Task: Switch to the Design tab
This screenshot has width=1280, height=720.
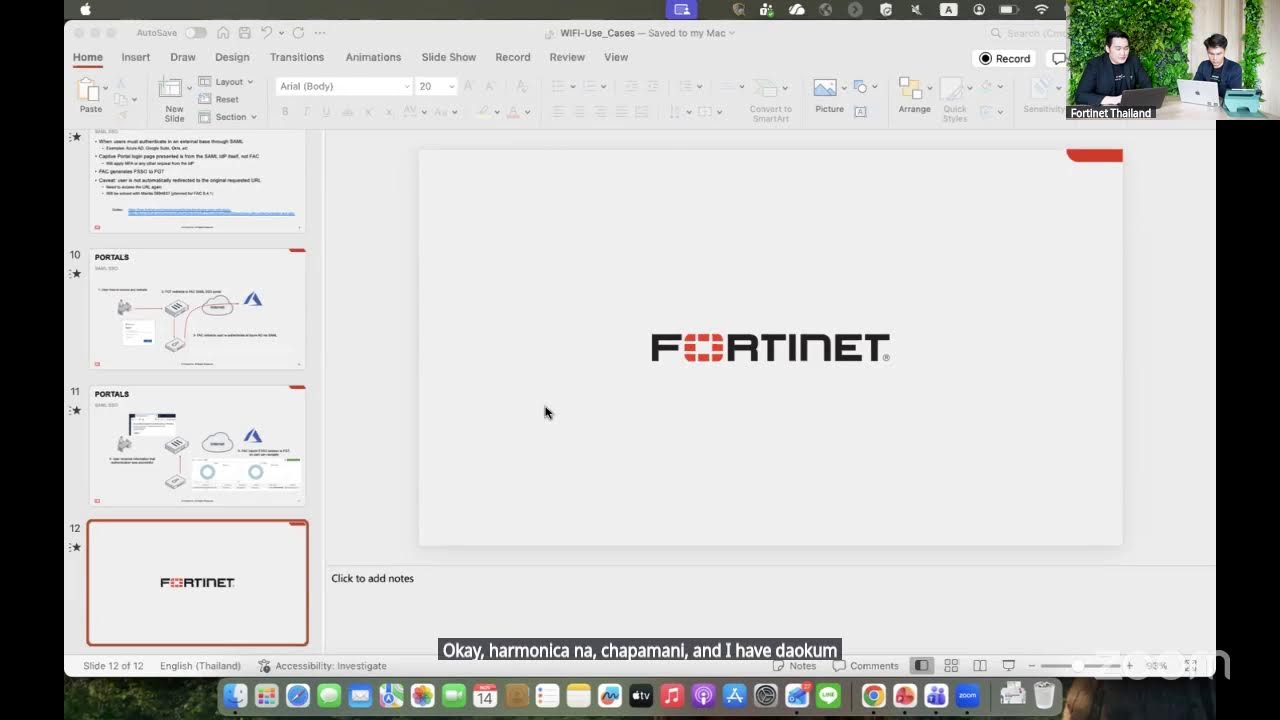Action: (232, 57)
